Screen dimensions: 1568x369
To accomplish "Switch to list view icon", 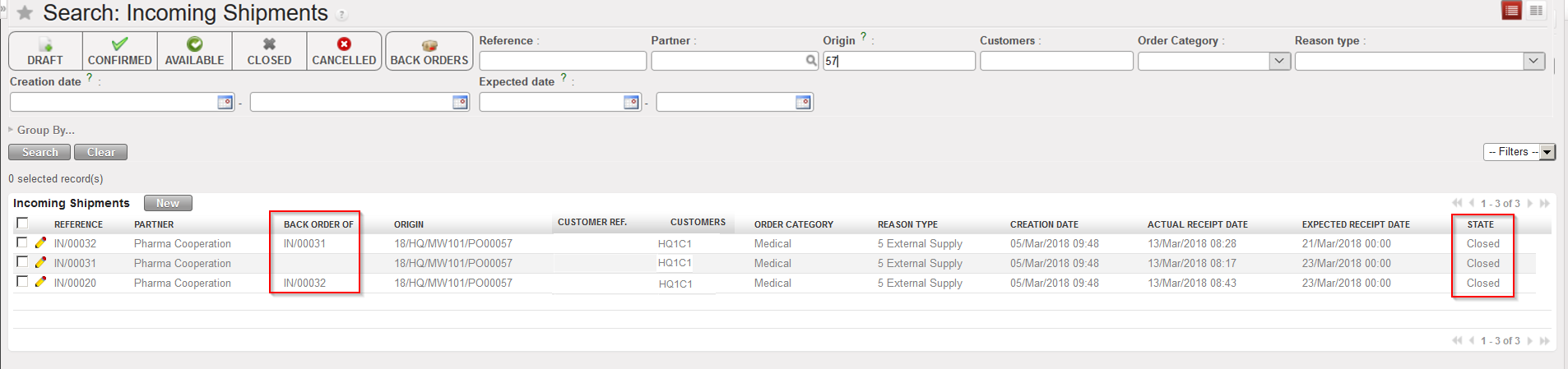I will [x=1511, y=11].
